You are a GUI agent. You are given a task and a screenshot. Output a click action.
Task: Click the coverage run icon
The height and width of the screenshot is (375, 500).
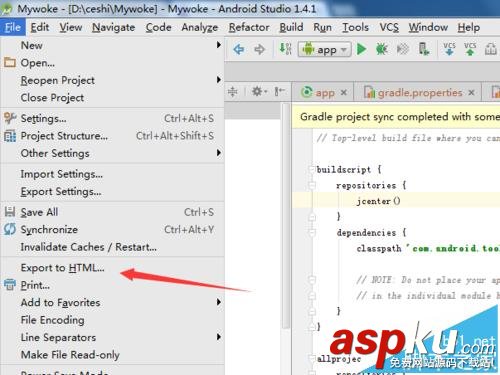point(403,49)
